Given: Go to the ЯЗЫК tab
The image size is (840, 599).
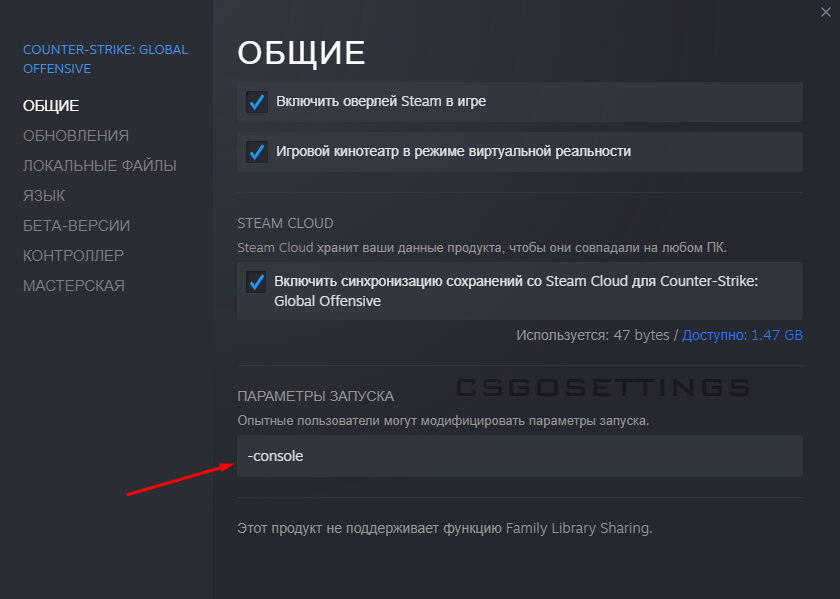Looking at the screenshot, I should 44,195.
